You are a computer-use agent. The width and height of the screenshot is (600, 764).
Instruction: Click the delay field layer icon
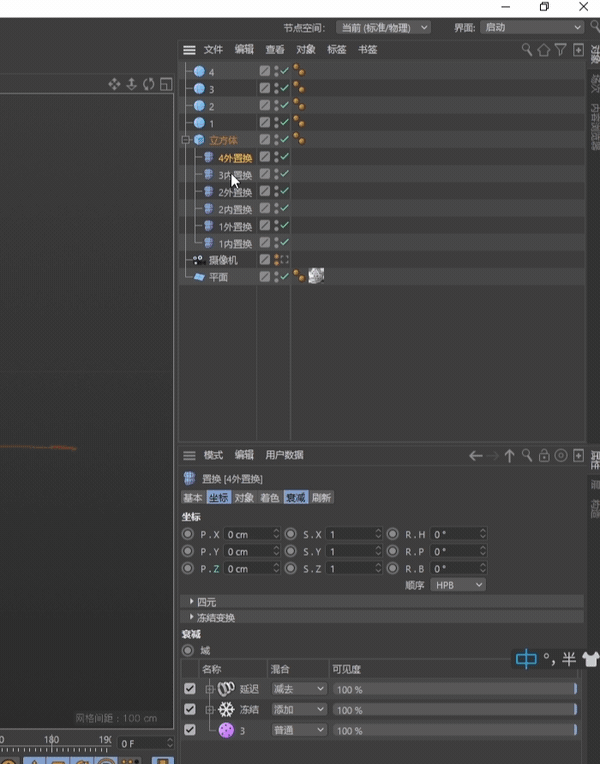click(226, 688)
